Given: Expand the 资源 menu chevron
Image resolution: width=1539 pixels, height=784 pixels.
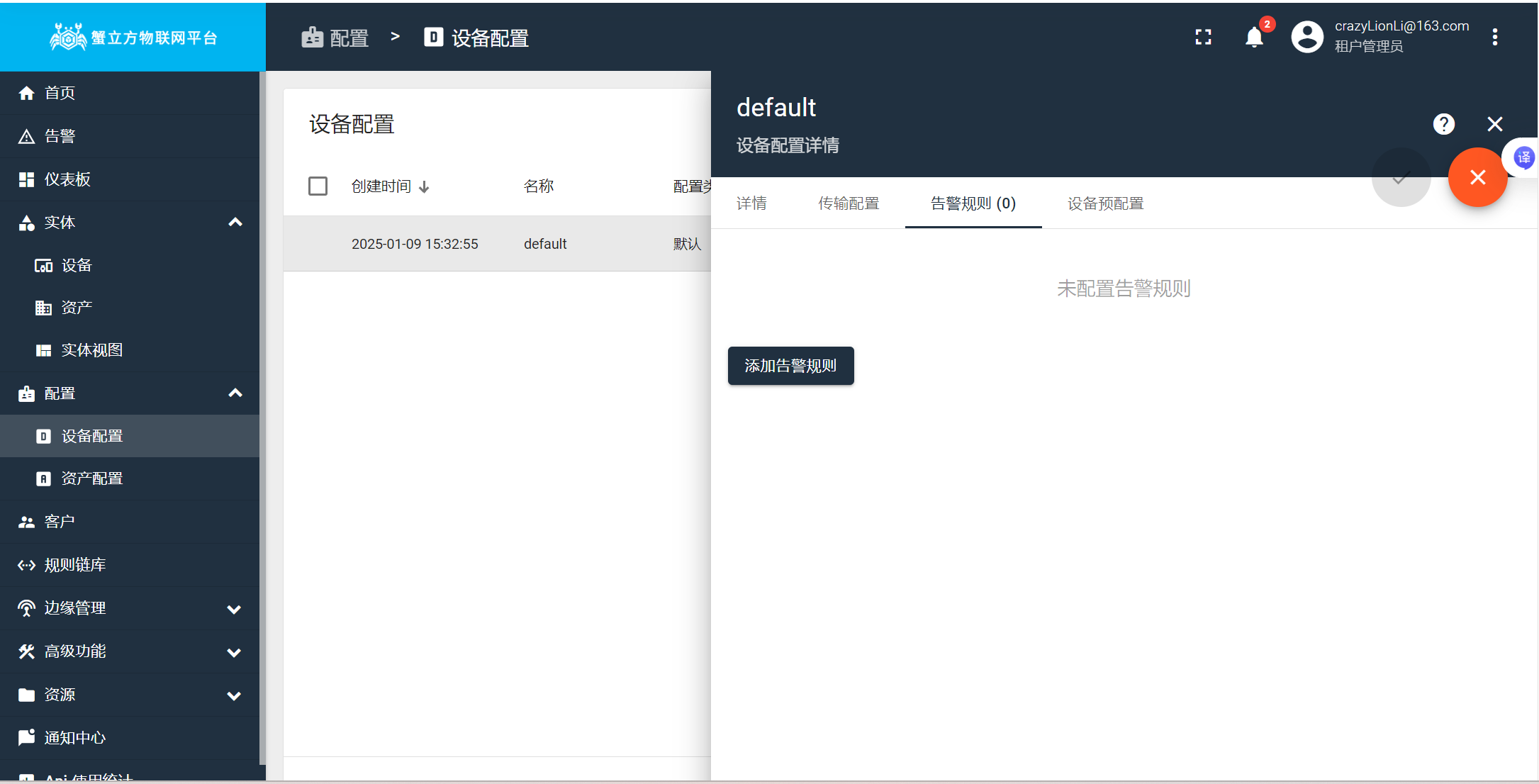Looking at the screenshot, I should coord(234,696).
